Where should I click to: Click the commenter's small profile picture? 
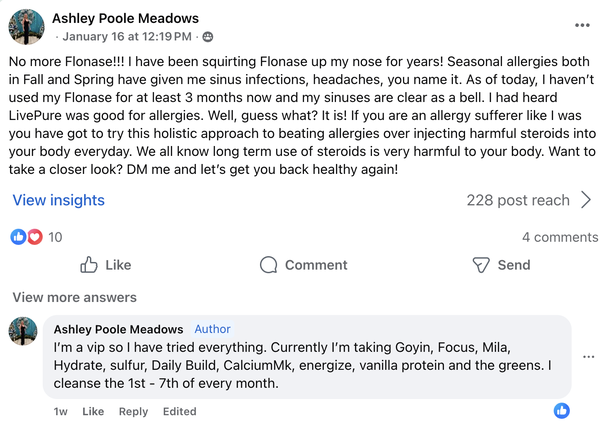tap(23, 331)
